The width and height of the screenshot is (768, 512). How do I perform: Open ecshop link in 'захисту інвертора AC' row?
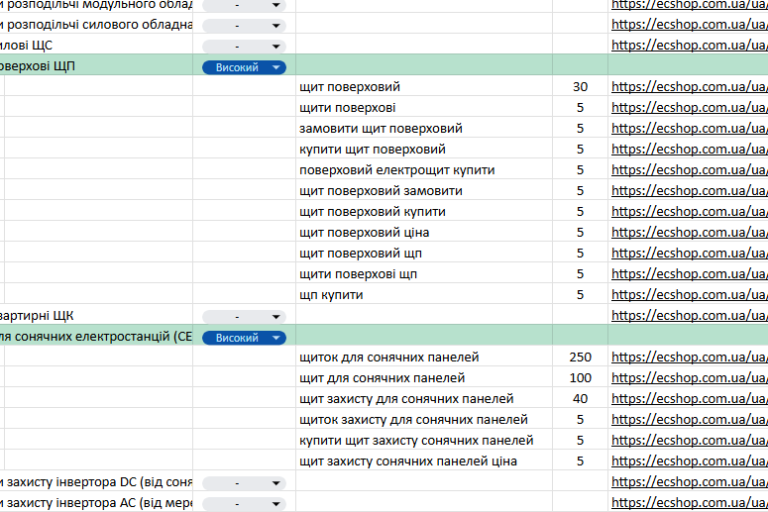coord(689,503)
